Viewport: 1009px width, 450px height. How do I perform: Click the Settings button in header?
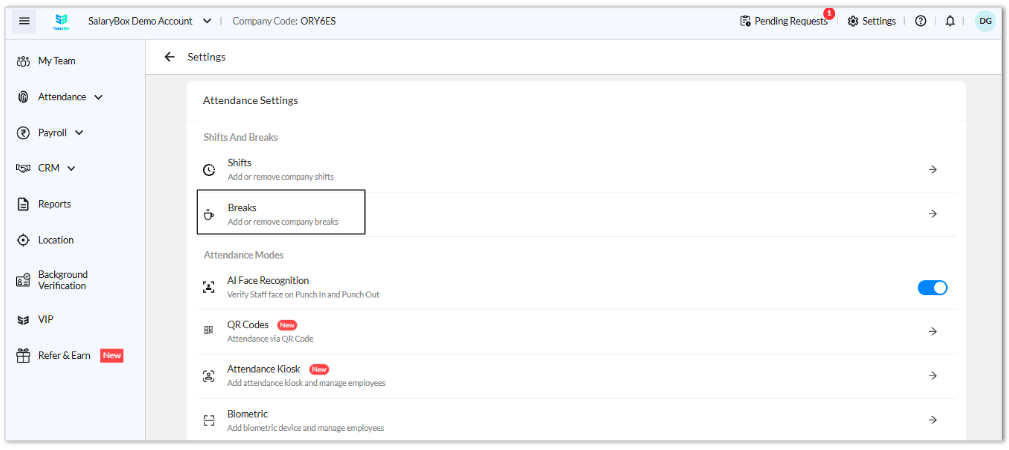(872, 21)
